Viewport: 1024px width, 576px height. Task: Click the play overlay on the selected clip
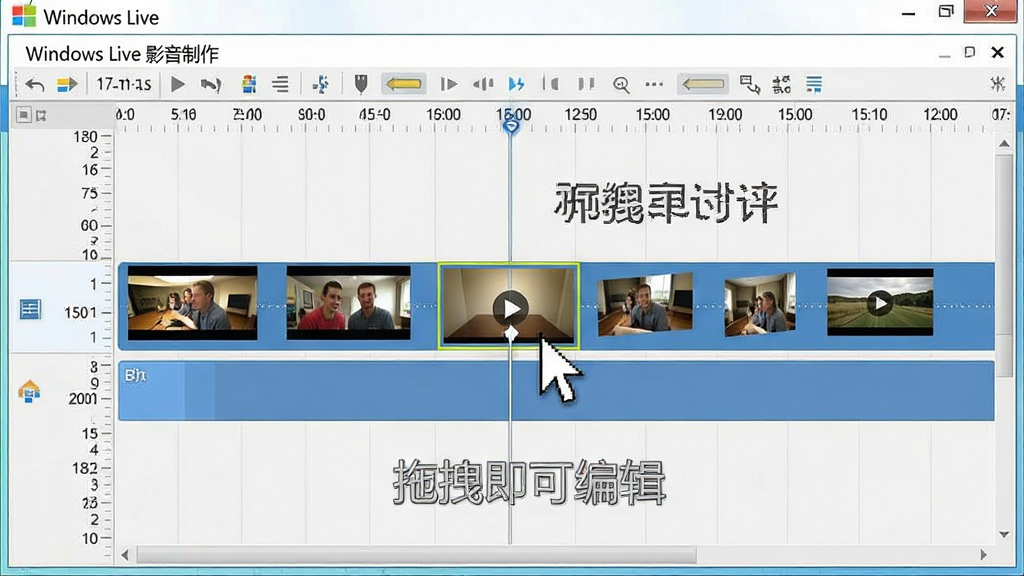click(x=511, y=308)
